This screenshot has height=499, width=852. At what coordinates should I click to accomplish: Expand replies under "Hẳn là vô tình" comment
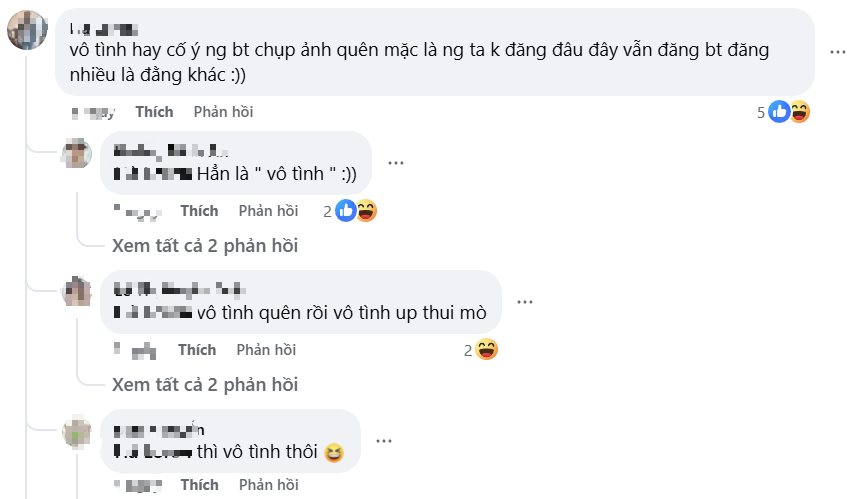[204, 245]
